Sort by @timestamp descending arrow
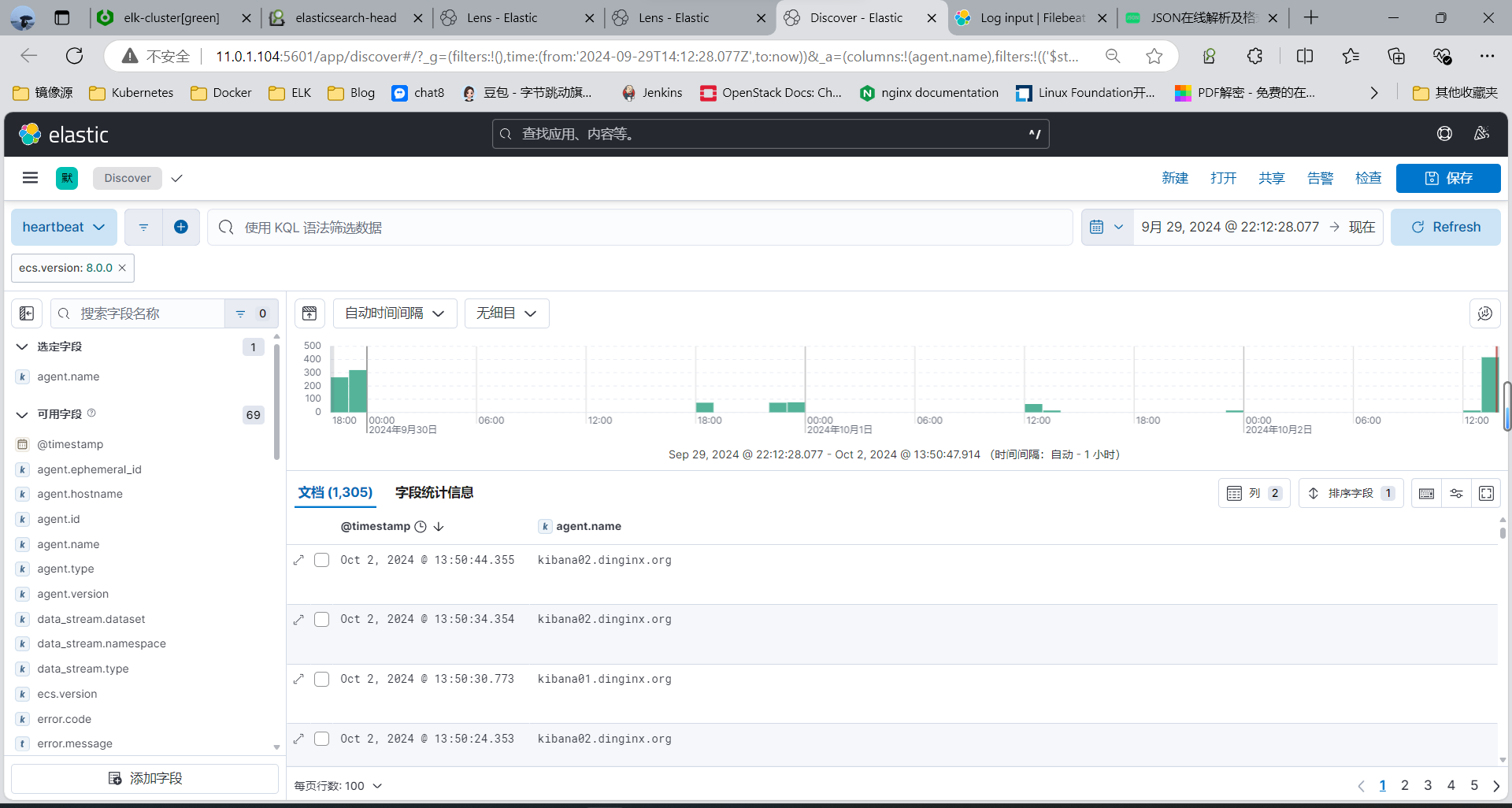 point(439,526)
